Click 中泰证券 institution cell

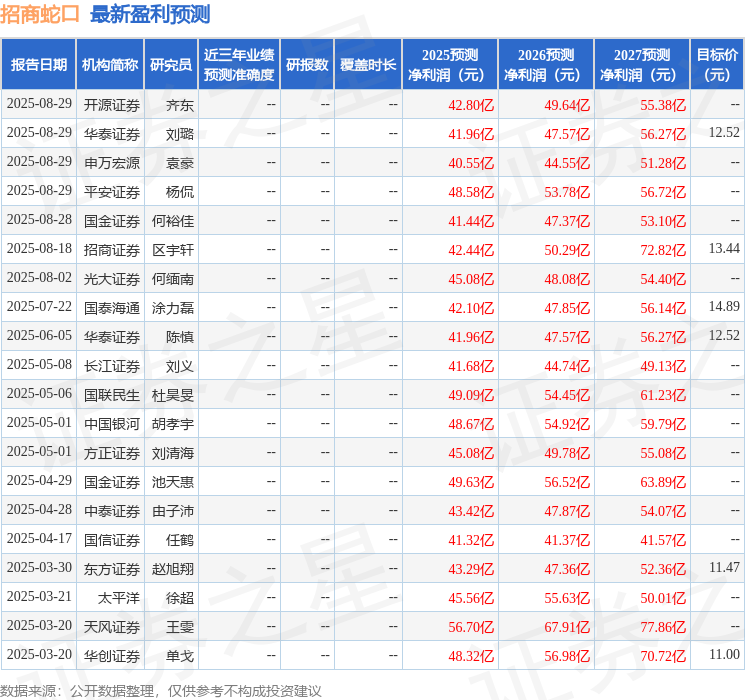[x=112, y=511]
